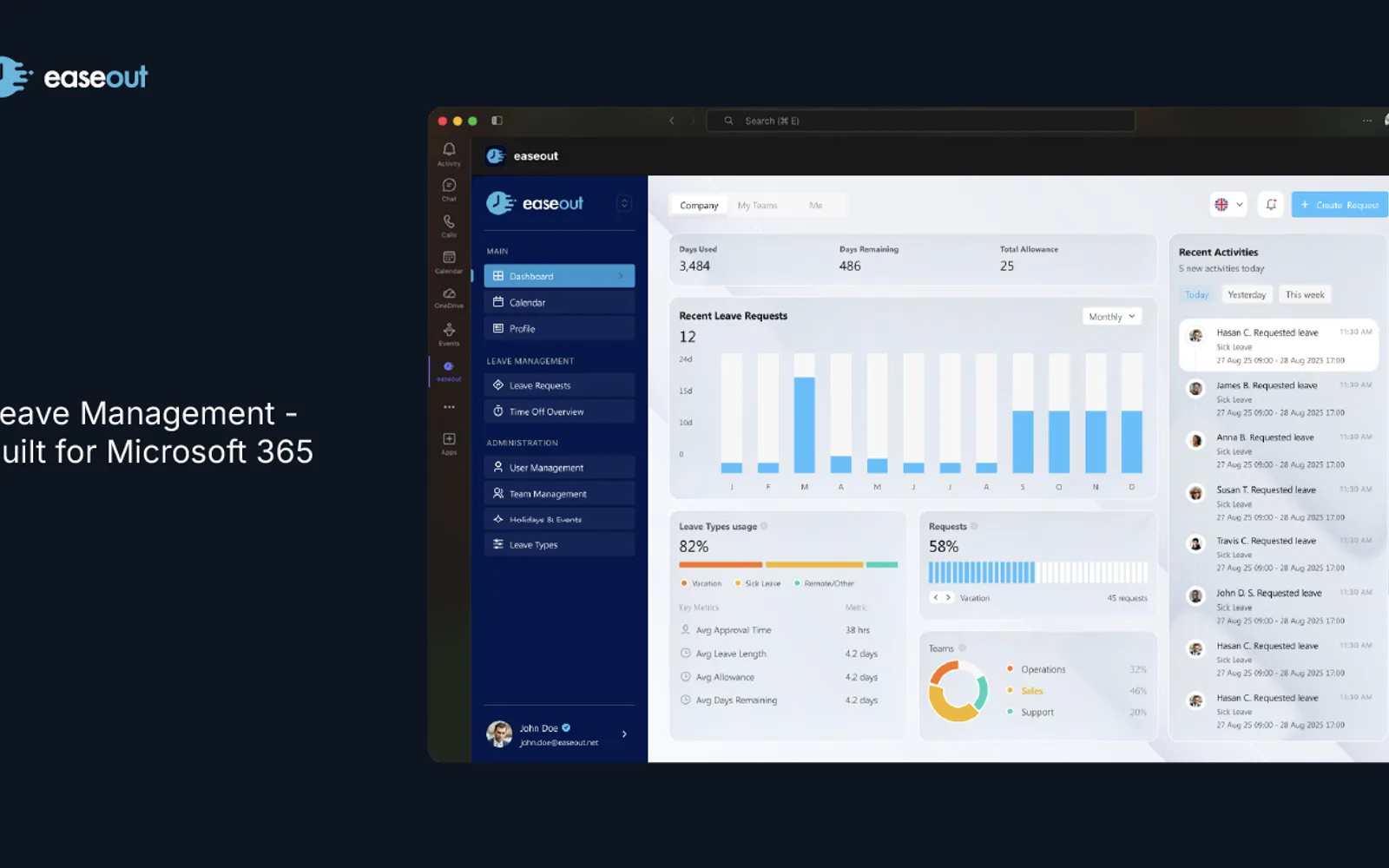Click the next arrow beside Vacation
This screenshot has width=1389, height=868.
tap(948, 597)
